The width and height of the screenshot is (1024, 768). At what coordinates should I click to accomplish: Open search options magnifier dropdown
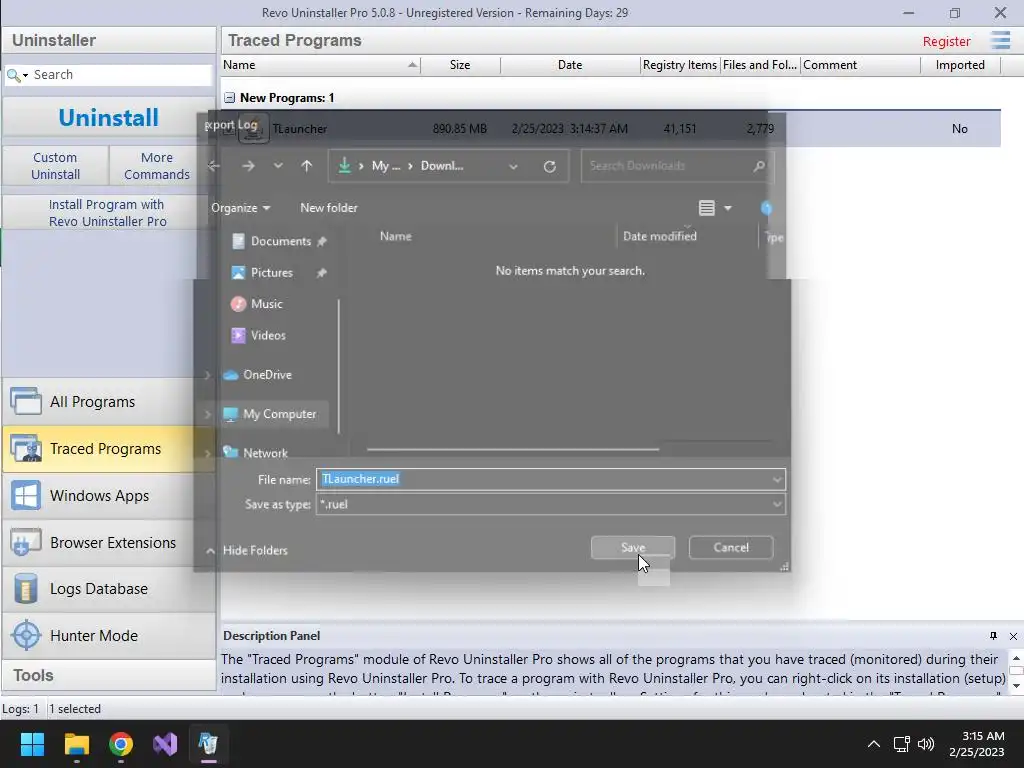pyautogui.click(x=17, y=75)
